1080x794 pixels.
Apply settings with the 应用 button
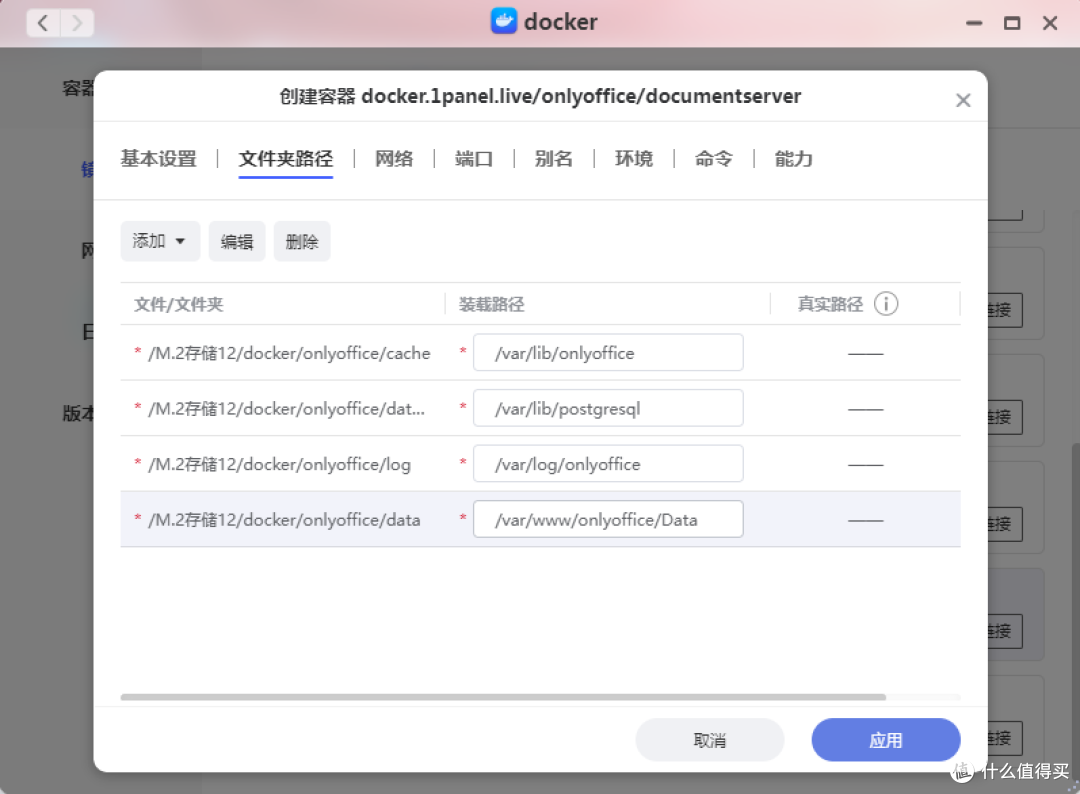point(886,740)
